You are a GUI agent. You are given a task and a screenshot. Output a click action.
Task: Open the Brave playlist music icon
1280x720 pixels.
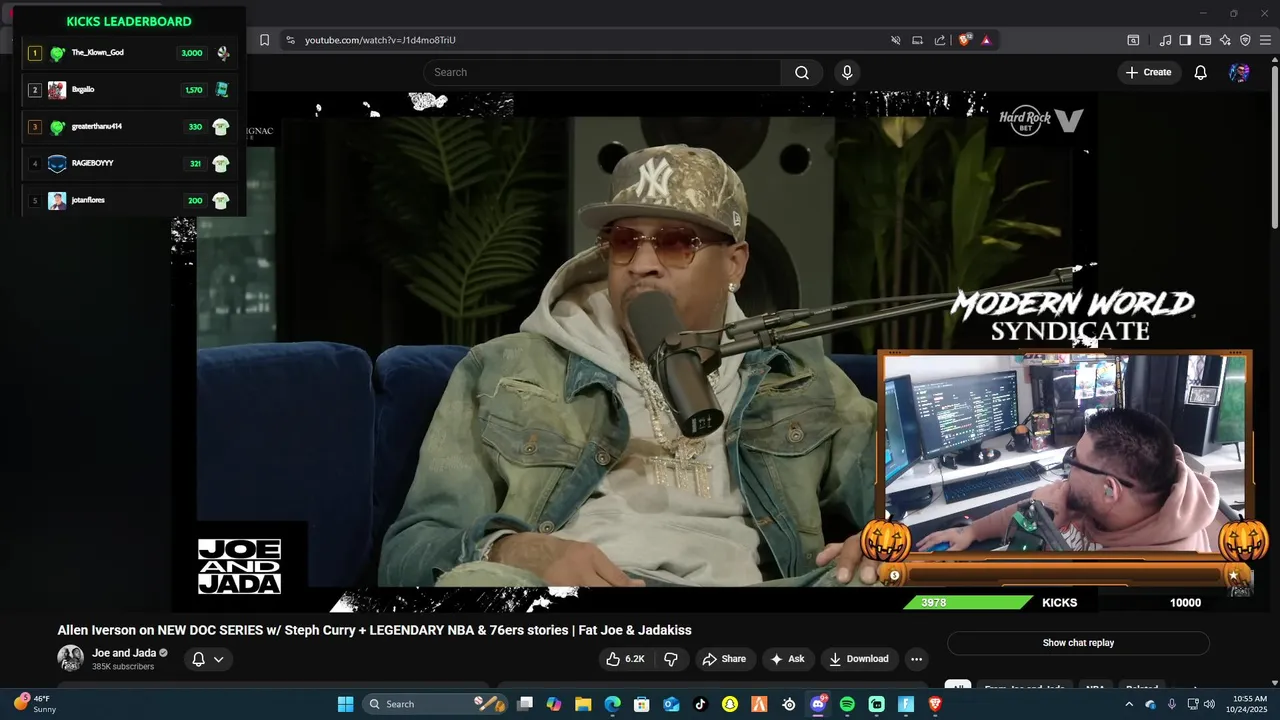click(x=1165, y=40)
